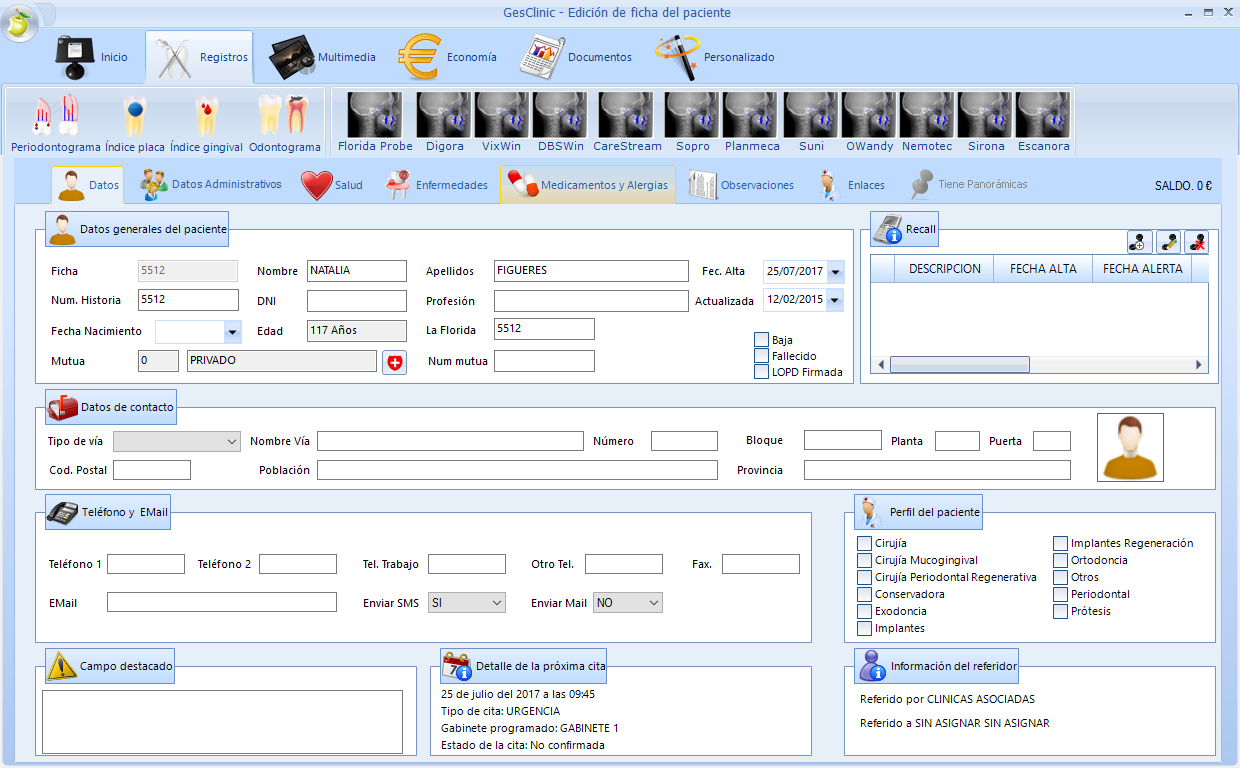Viewport: 1240px width, 768px height.
Task: Click the Teléfono 1 input field
Action: 146,564
